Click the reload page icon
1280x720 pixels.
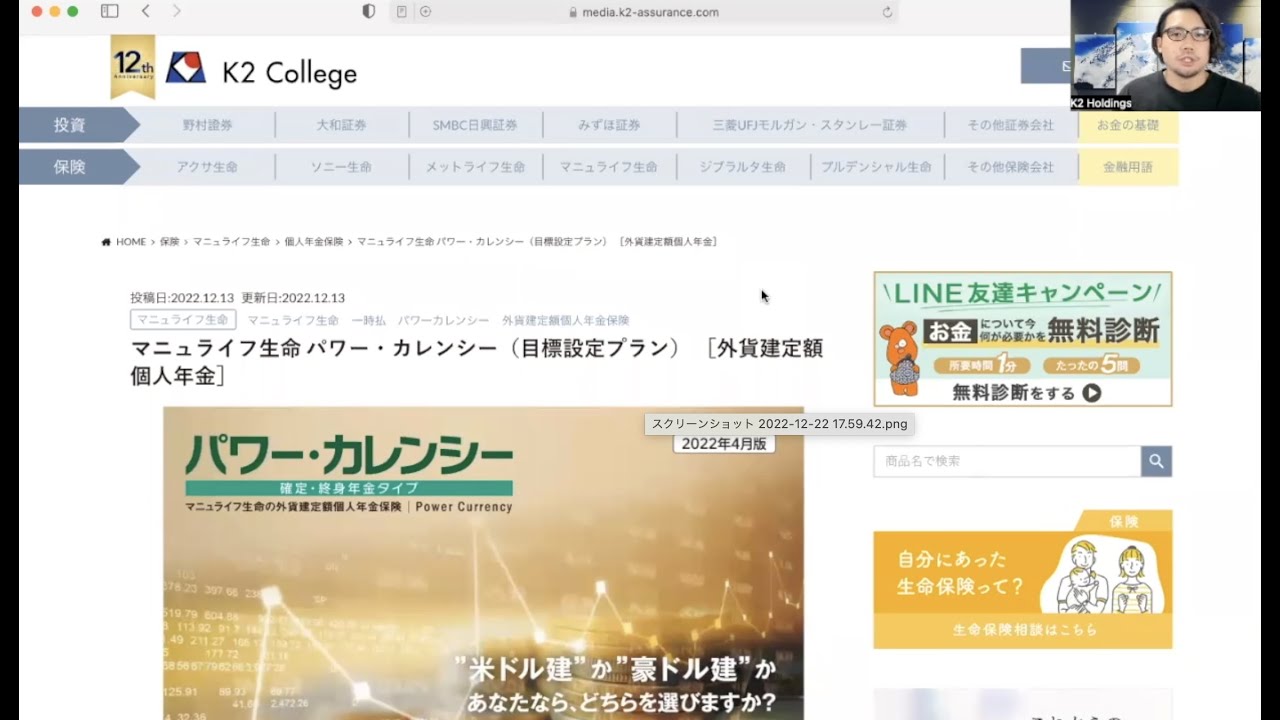point(887,12)
